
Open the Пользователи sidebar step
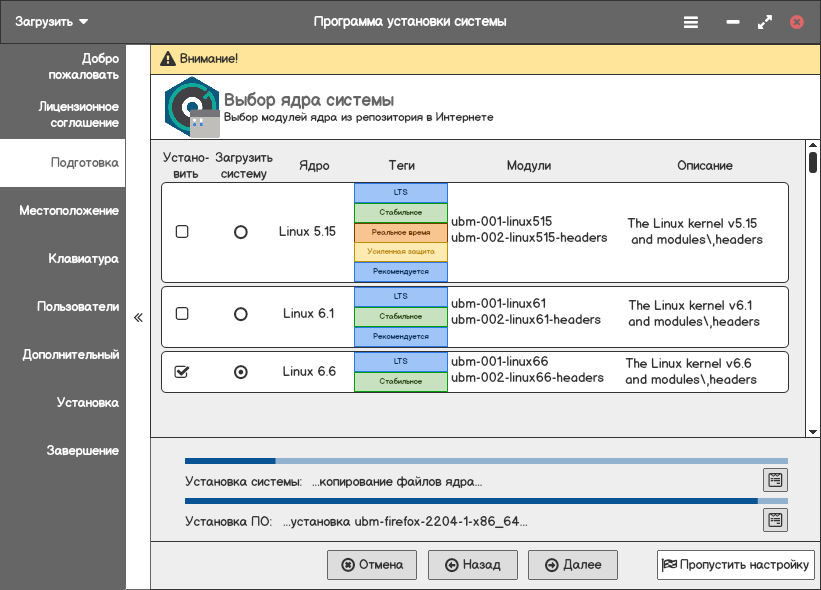(x=77, y=307)
